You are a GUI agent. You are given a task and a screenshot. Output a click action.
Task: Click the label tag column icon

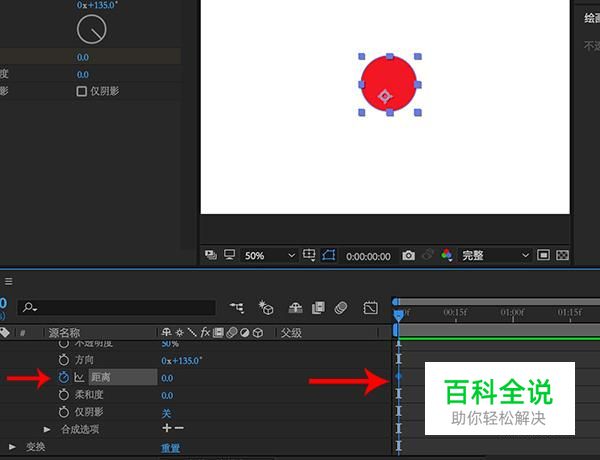click(x=5, y=333)
